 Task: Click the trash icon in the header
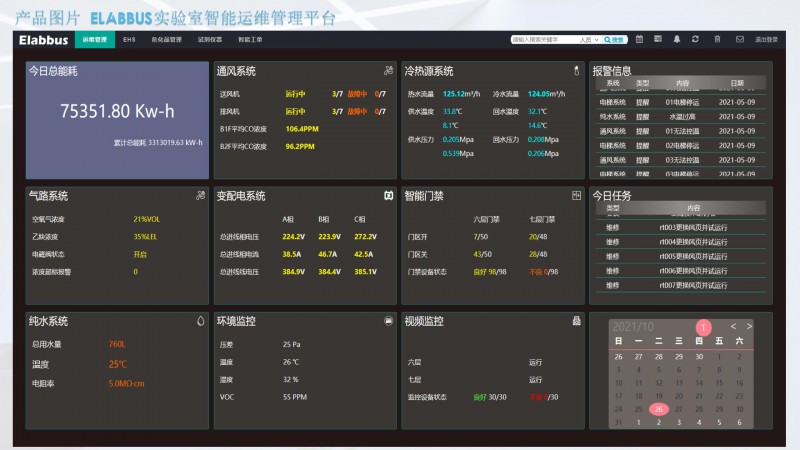717,39
